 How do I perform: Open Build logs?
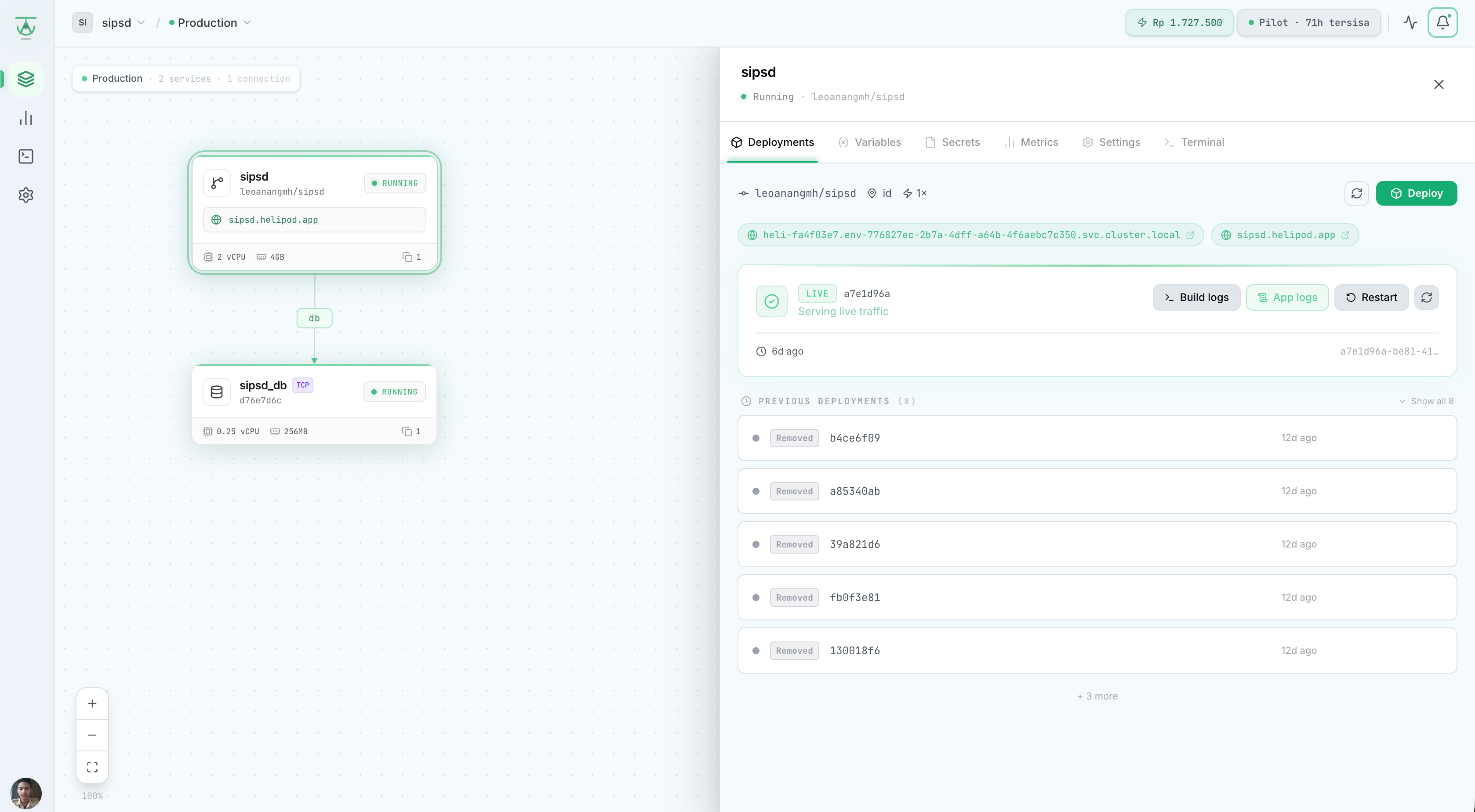[x=1196, y=298]
